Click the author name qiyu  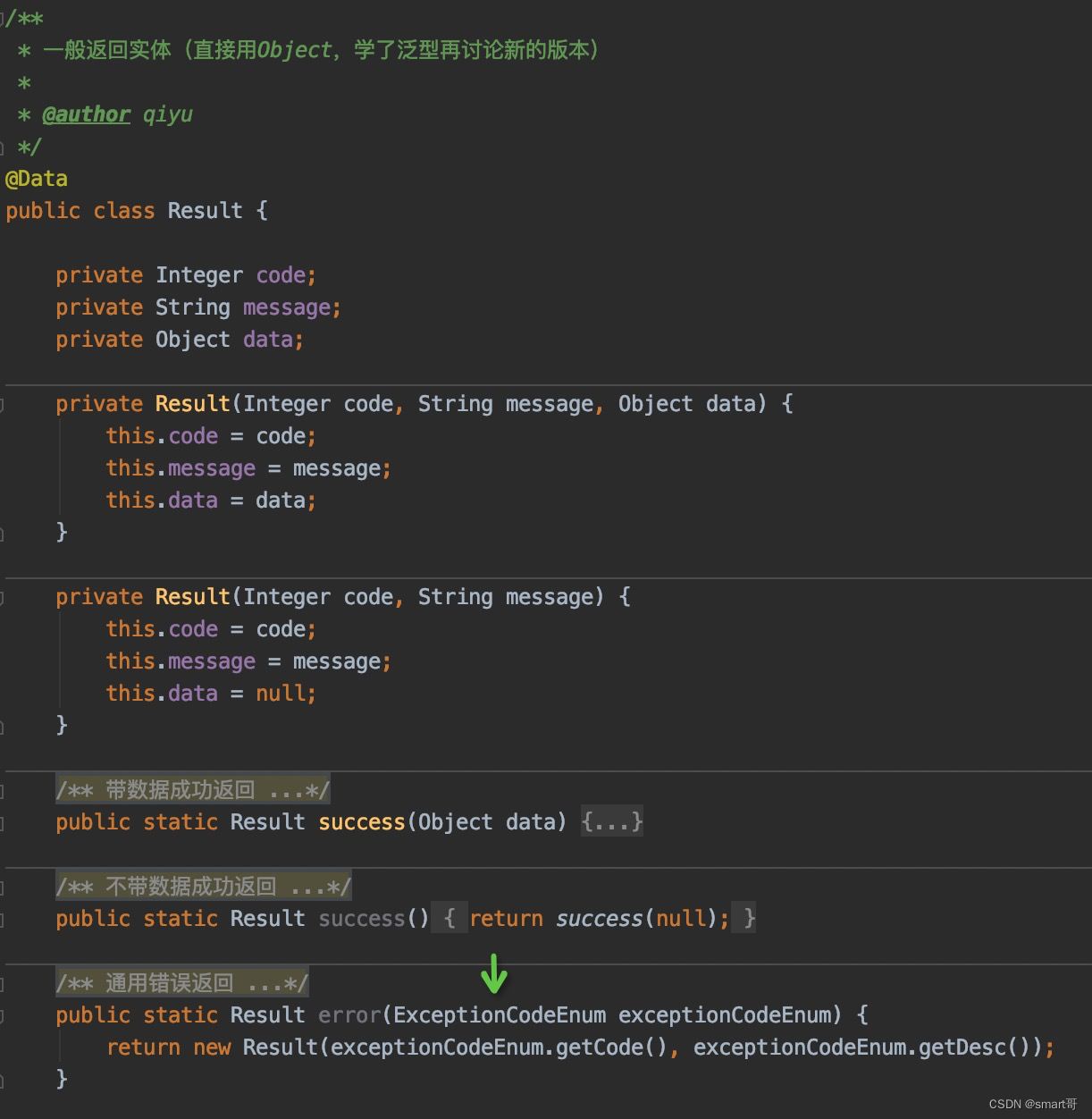pos(168,114)
